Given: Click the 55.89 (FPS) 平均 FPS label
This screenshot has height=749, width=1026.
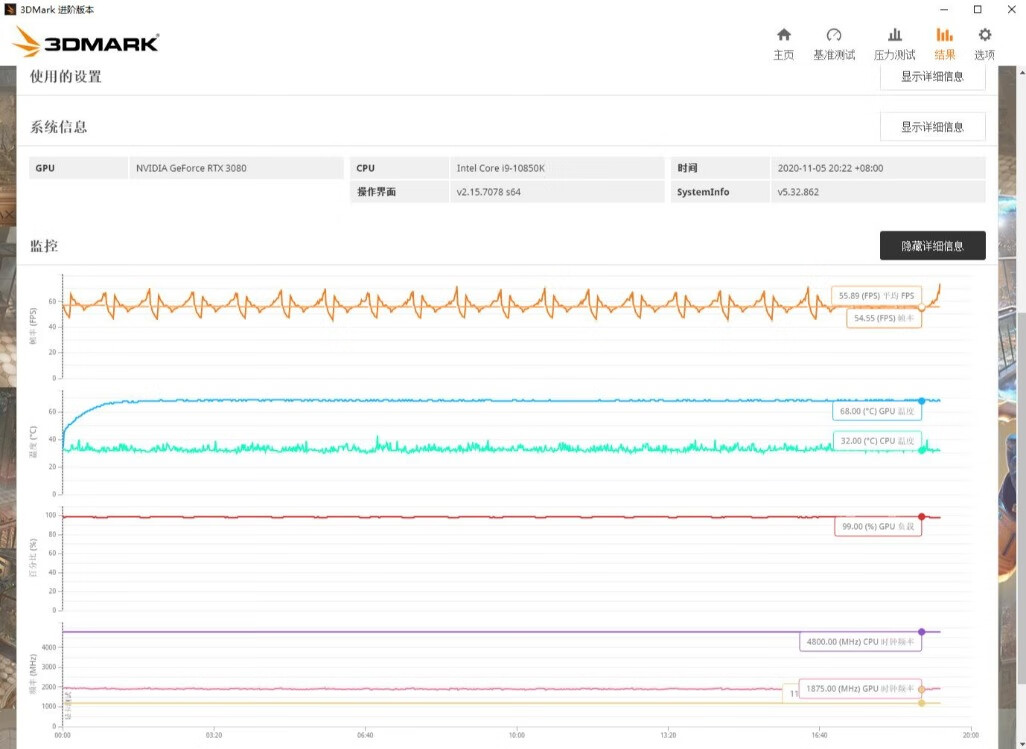Looking at the screenshot, I should (x=876, y=296).
